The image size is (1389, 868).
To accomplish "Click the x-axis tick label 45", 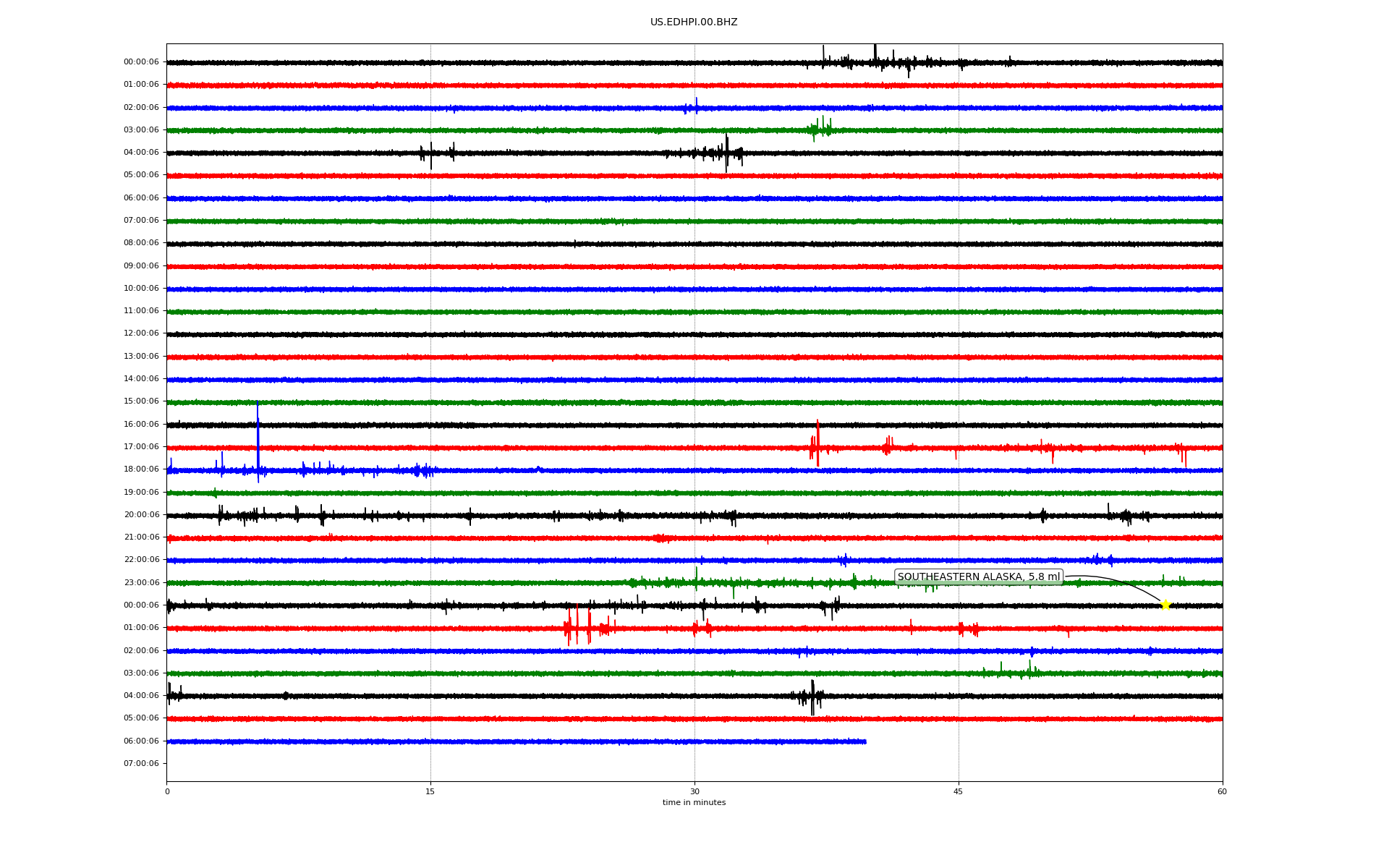I will (958, 792).
